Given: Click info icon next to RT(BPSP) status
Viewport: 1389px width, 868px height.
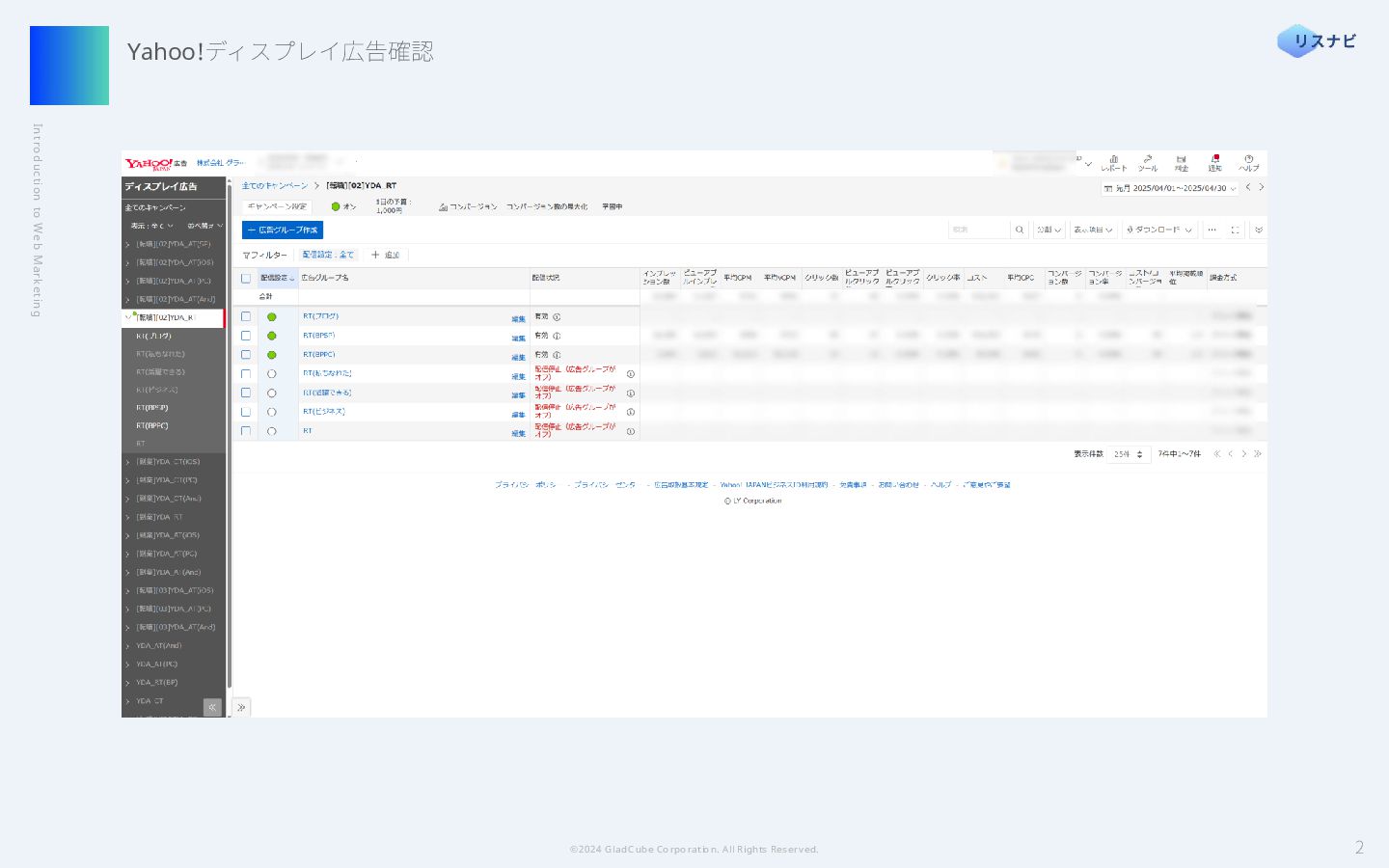Looking at the screenshot, I should tap(557, 336).
